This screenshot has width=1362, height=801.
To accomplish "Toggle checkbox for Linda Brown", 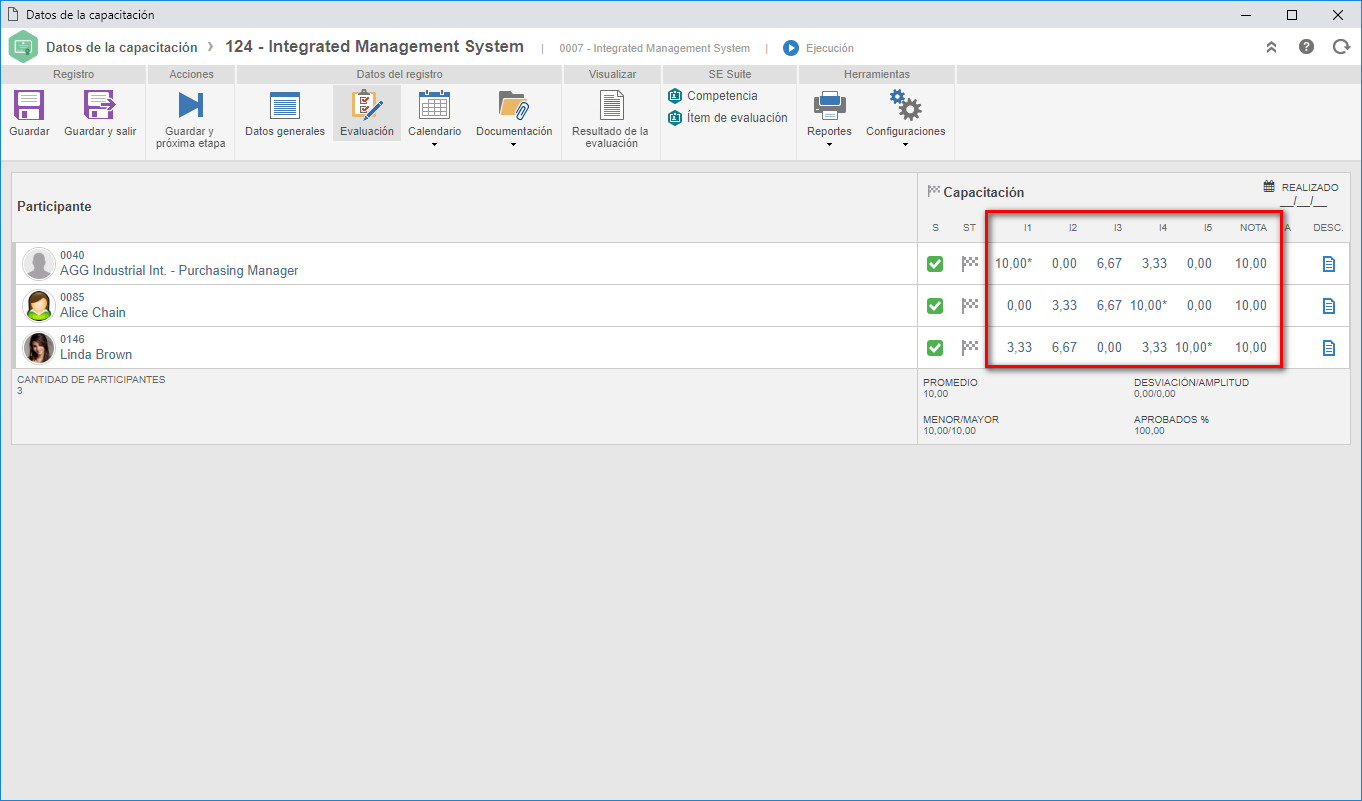I will 935,348.
